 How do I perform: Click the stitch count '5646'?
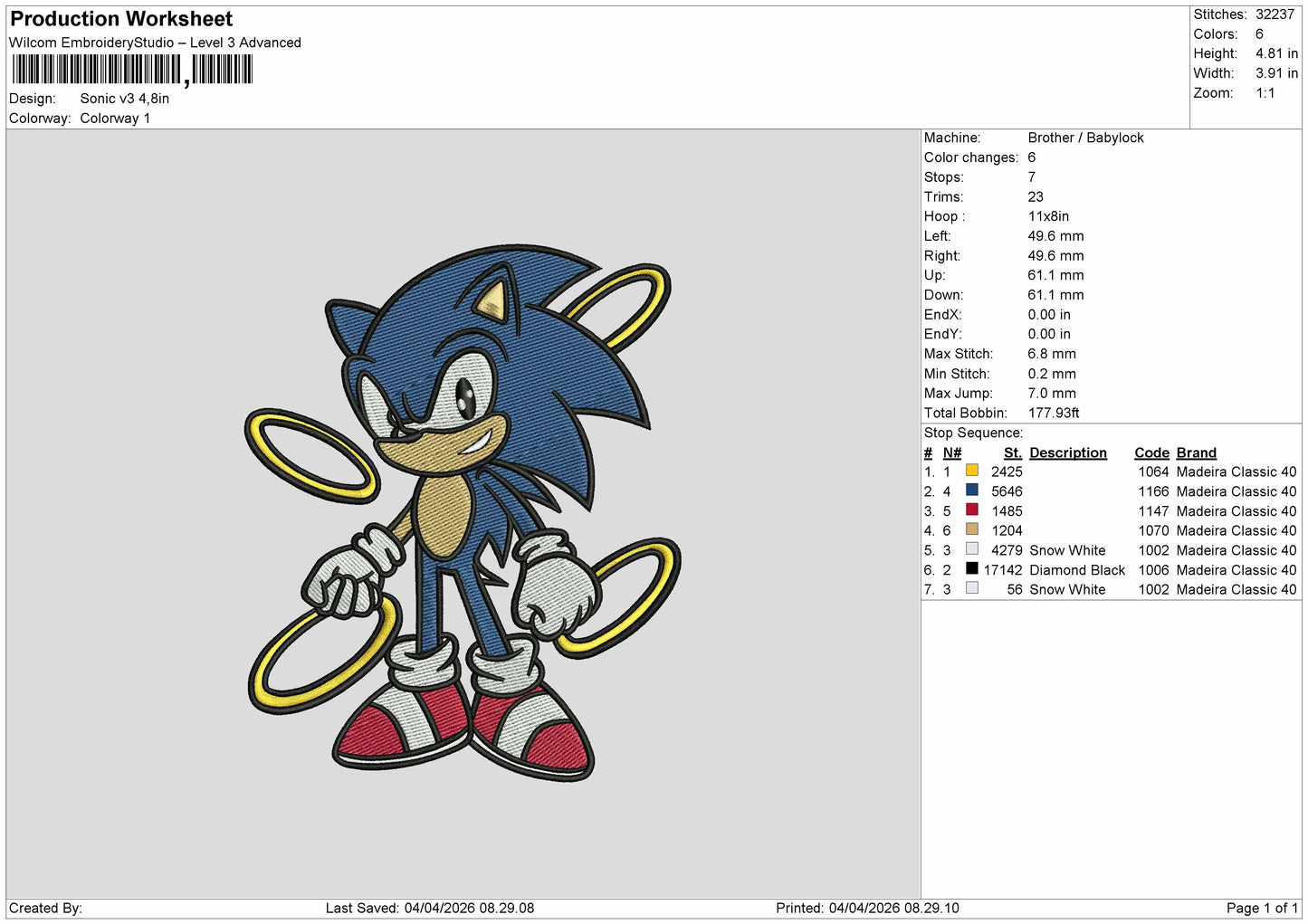[1007, 491]
